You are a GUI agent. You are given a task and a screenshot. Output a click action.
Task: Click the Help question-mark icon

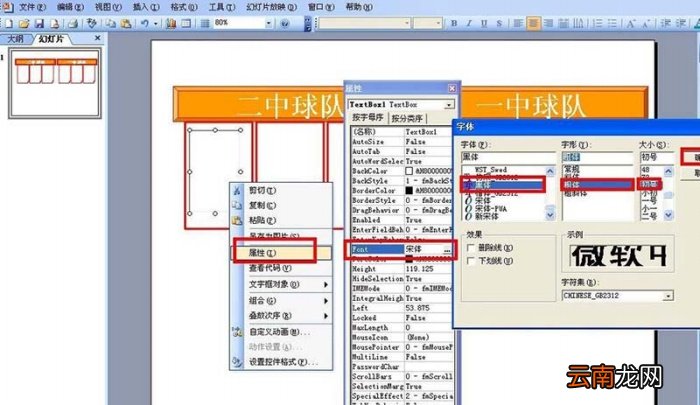285,23
